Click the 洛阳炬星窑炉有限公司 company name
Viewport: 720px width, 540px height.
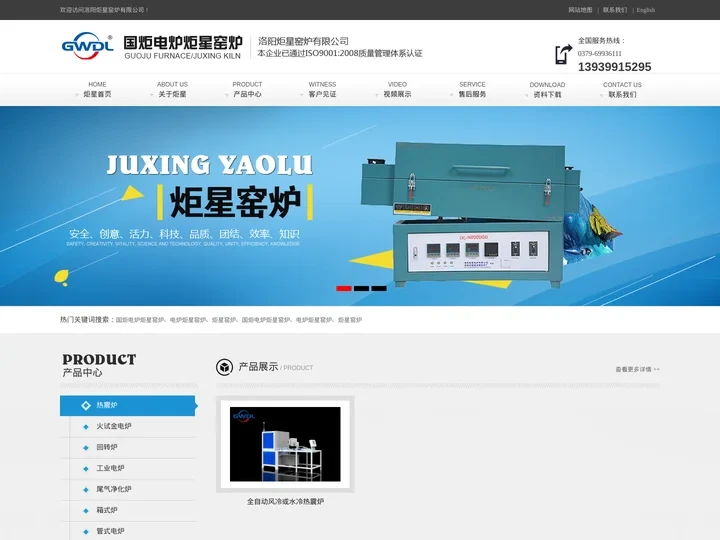pos(303,41)
